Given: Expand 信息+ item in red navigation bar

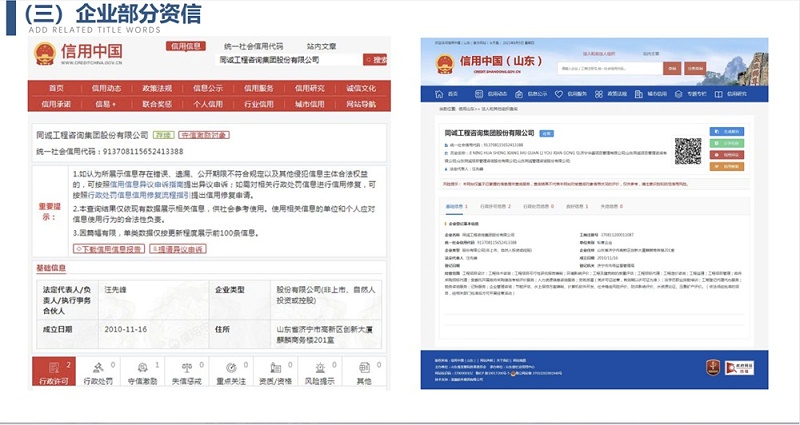Looking at the screenshot, I should point(106,104).
